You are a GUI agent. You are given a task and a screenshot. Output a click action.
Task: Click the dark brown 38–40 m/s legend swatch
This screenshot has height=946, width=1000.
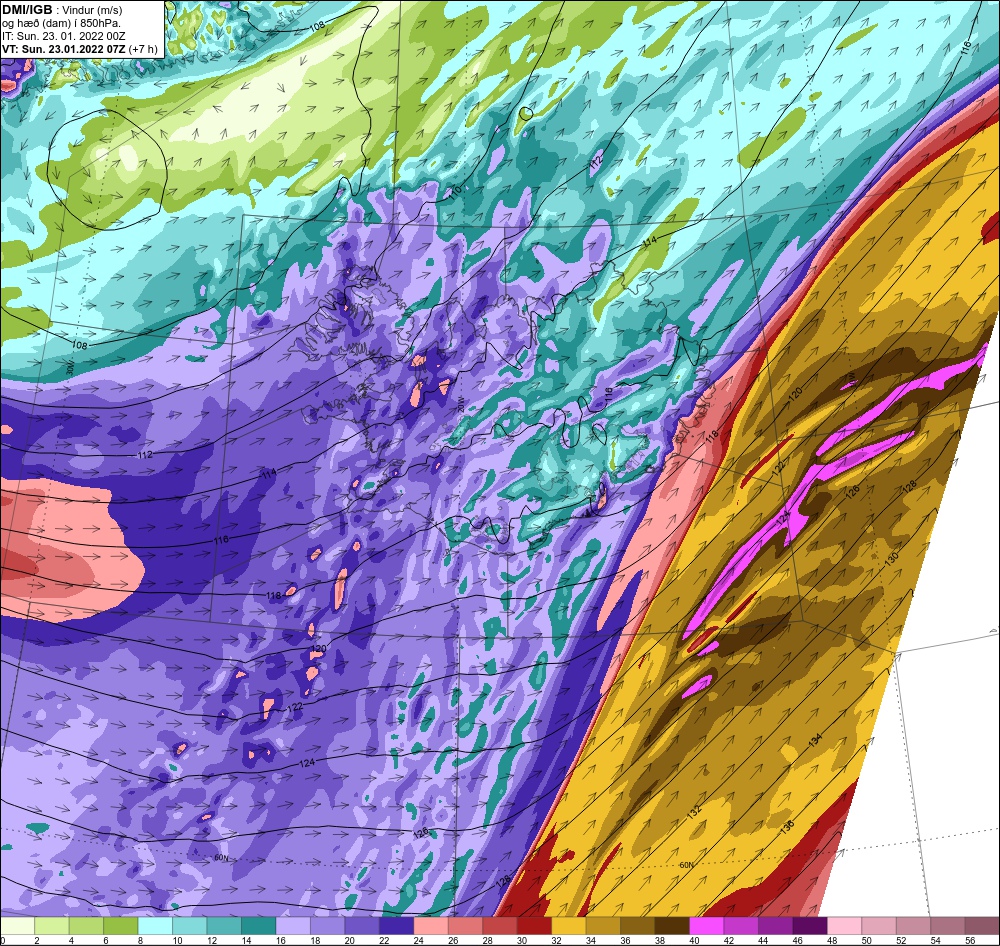[x=672, y=926]
